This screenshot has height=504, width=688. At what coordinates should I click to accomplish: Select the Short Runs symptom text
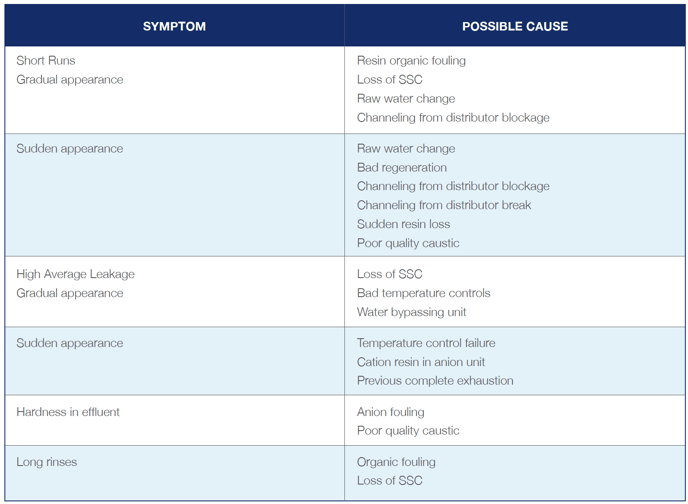46,61
